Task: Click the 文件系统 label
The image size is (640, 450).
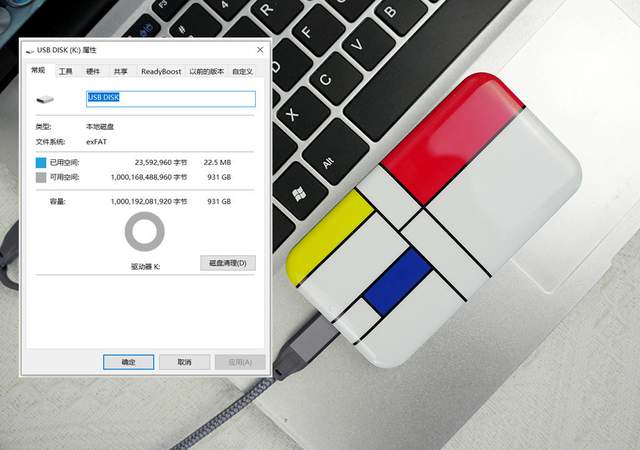Action: (50, 142)
